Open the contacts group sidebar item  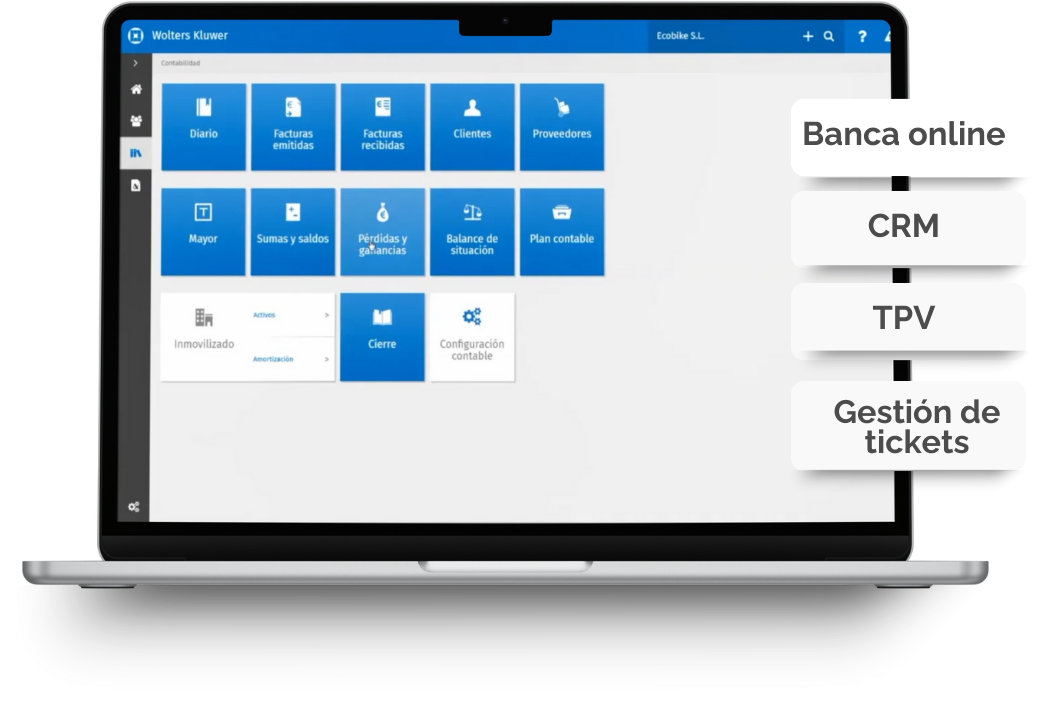pyautogui.click(x=136, y=121)
